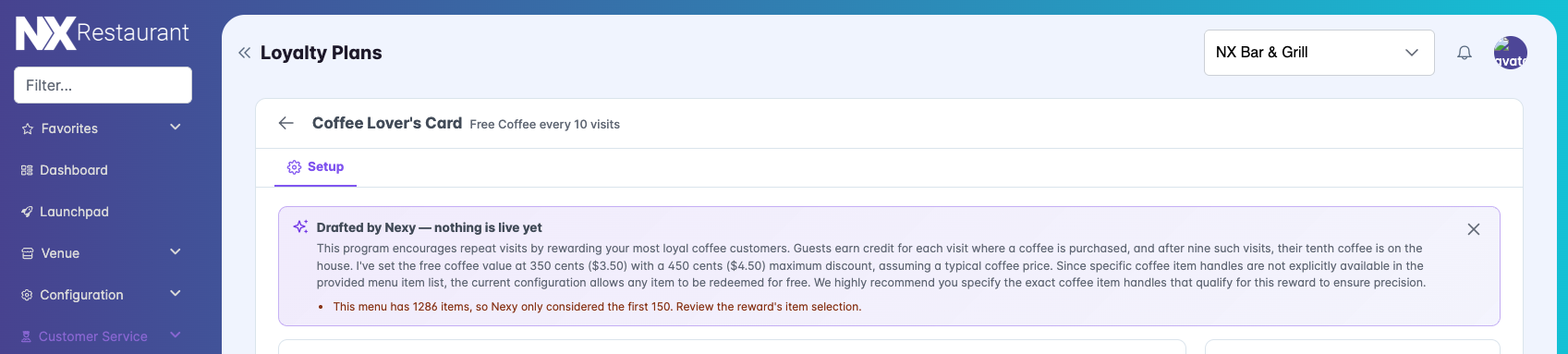Expand the Customer Service menu chevron

pos(176,336)
